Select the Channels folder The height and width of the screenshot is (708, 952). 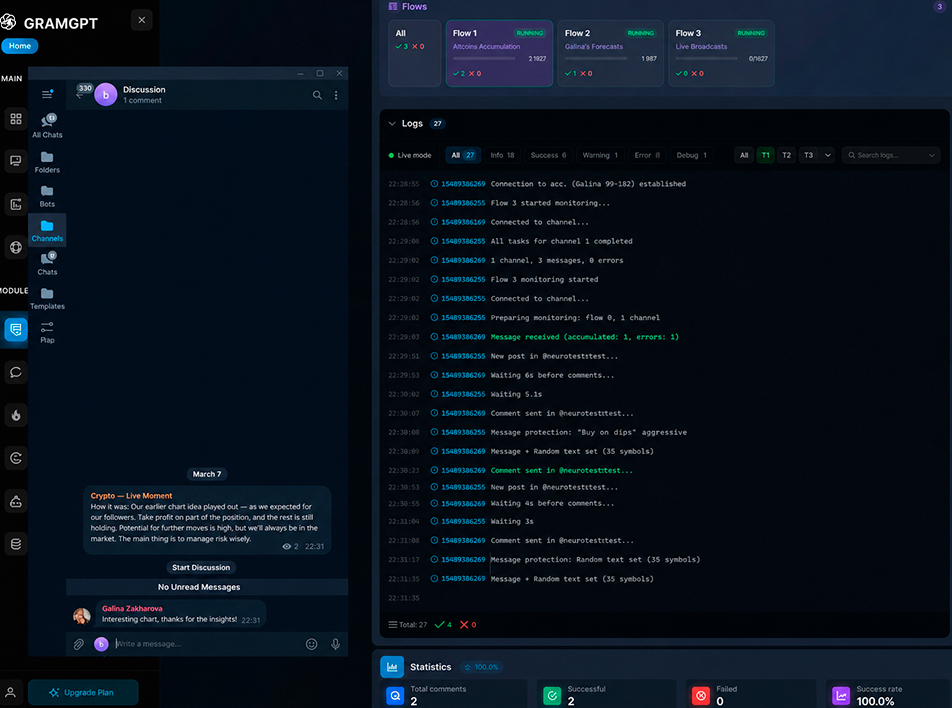[47, 231]
